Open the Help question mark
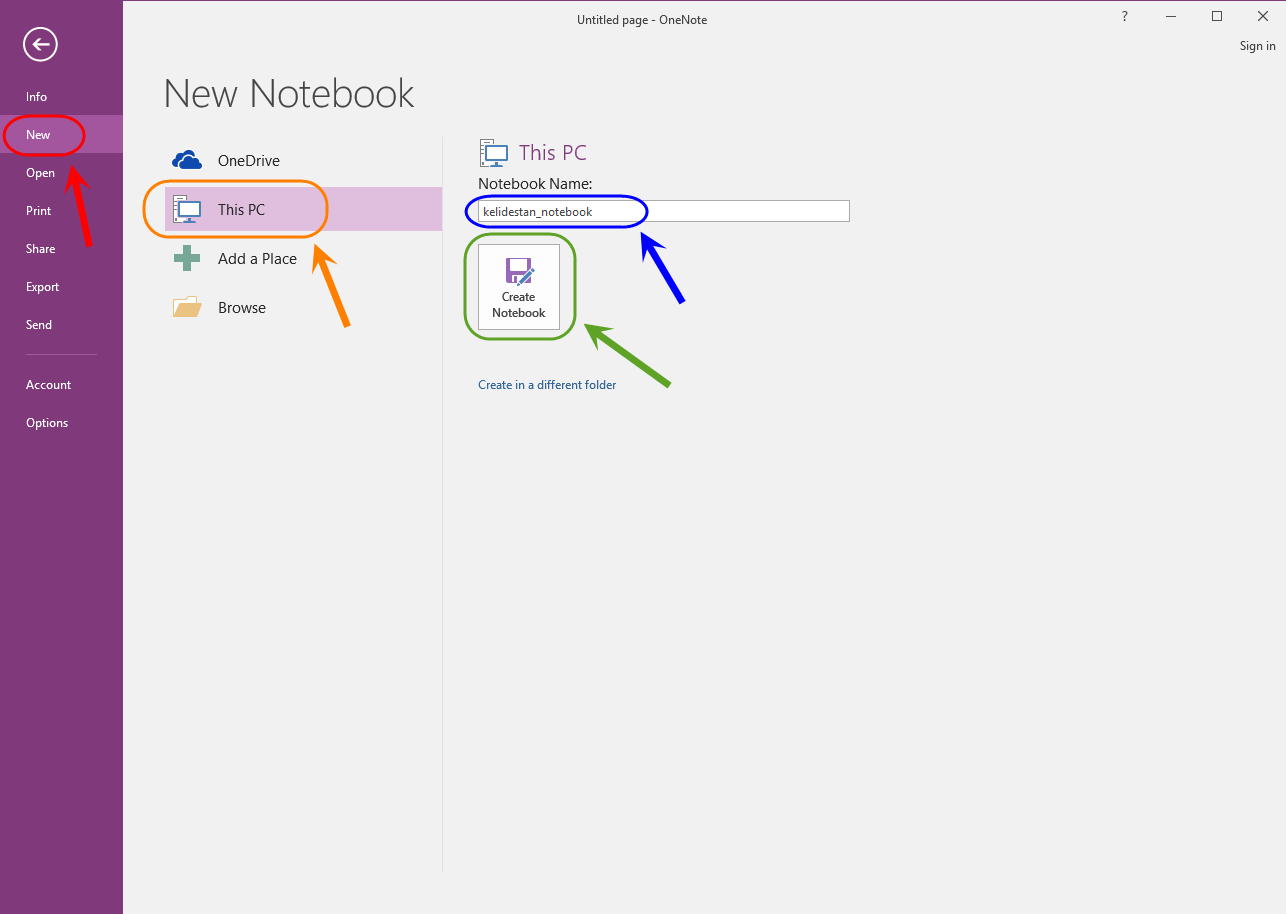 (x=1125, y=17)
